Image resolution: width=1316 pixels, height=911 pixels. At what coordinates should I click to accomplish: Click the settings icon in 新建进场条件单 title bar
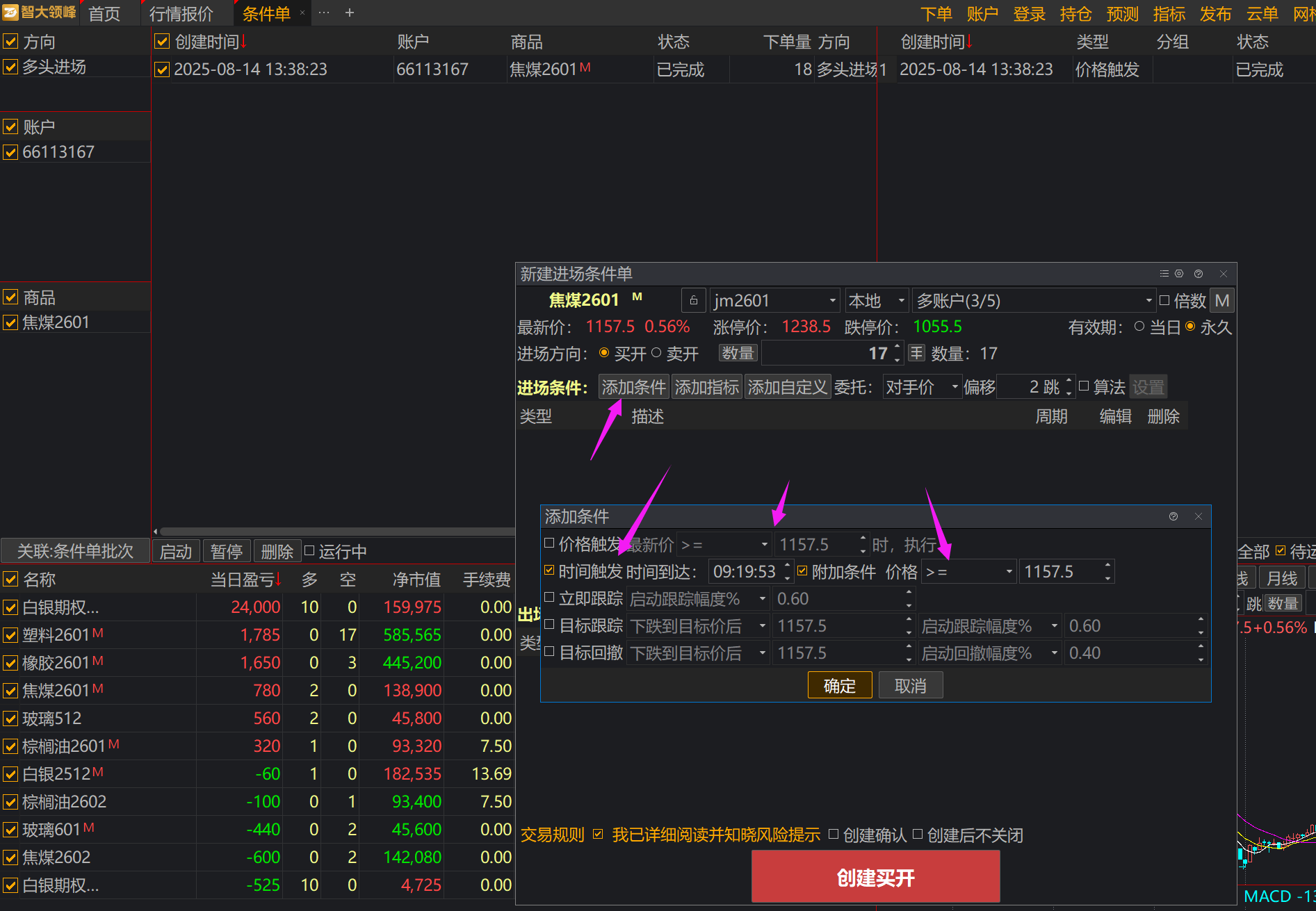[1179, 274]
